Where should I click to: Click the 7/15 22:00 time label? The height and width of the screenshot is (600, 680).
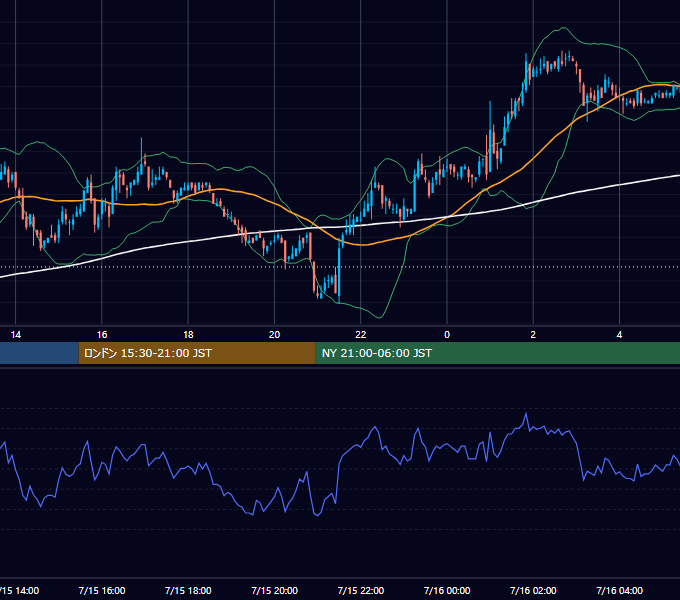[x=361, y=590]
